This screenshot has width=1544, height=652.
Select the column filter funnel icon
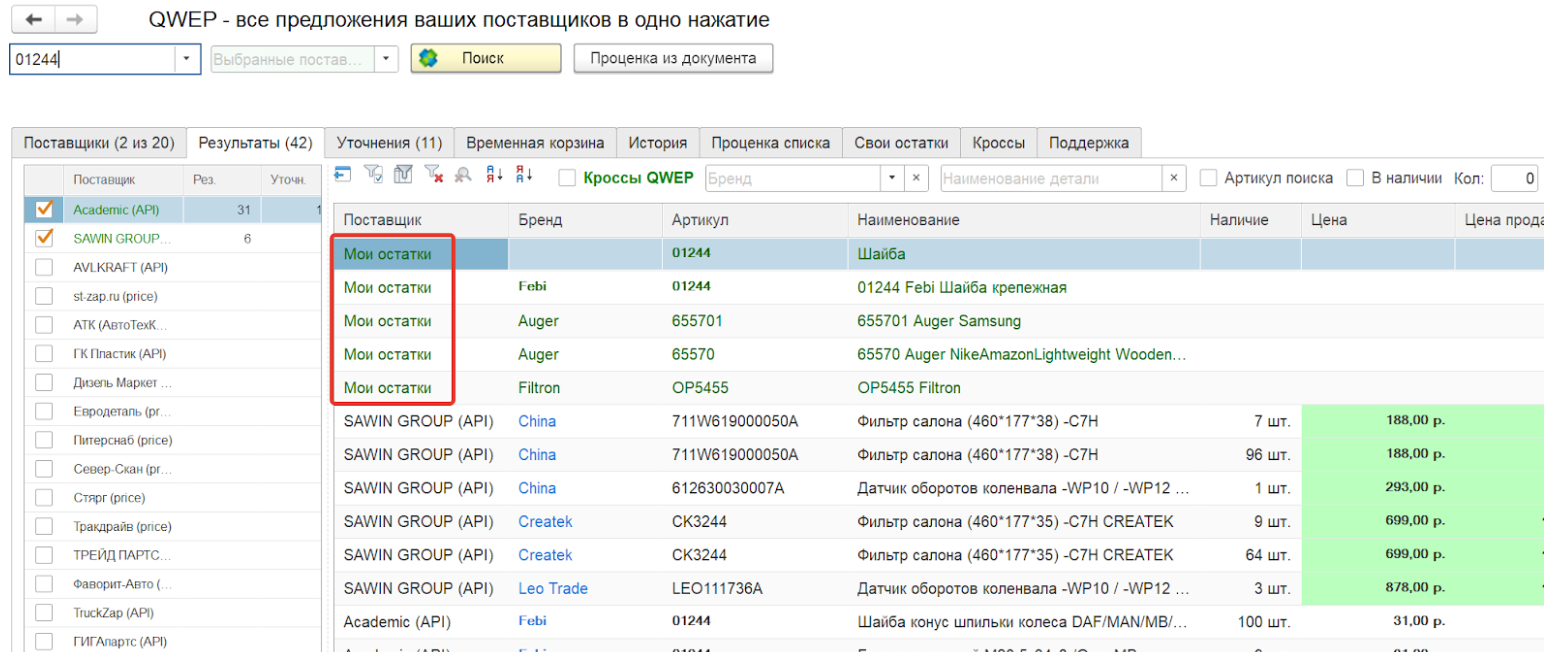[401, 175]
